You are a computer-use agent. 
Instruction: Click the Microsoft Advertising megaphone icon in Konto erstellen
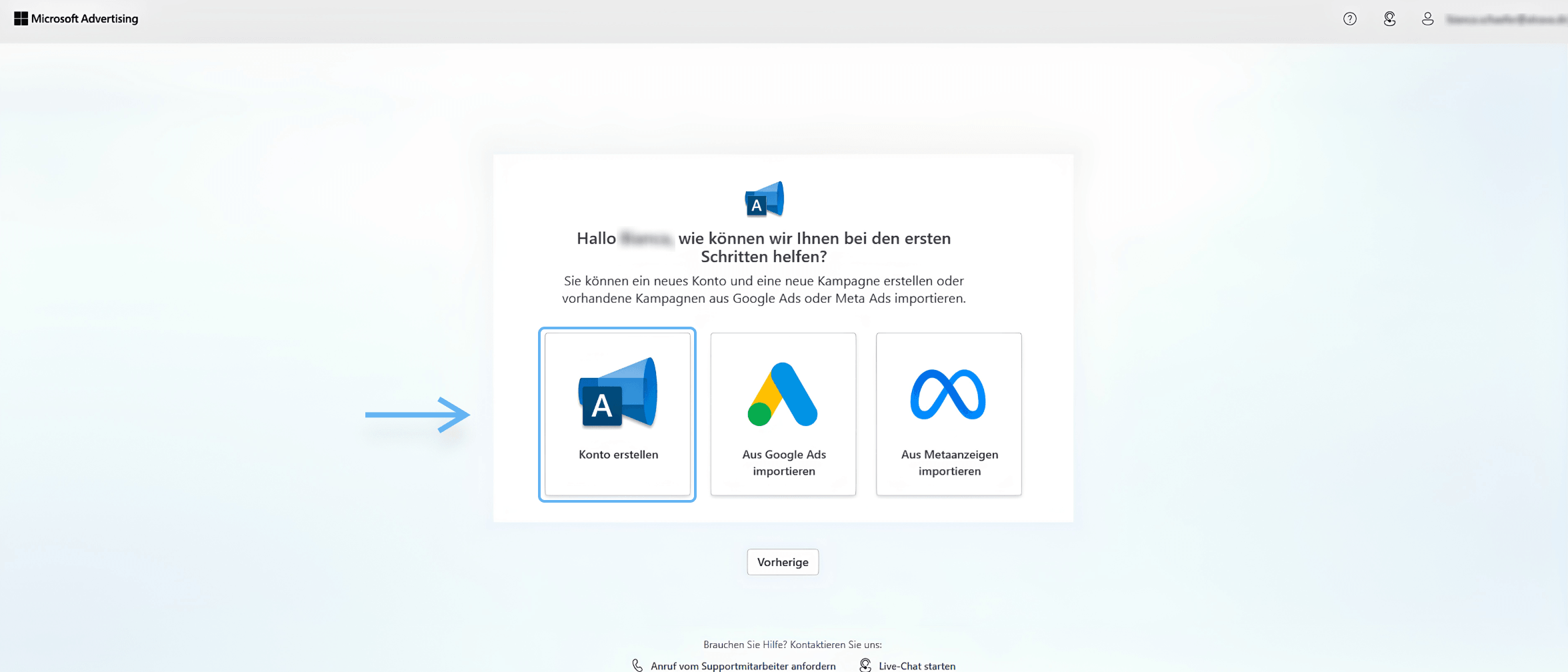coord(618,393)
